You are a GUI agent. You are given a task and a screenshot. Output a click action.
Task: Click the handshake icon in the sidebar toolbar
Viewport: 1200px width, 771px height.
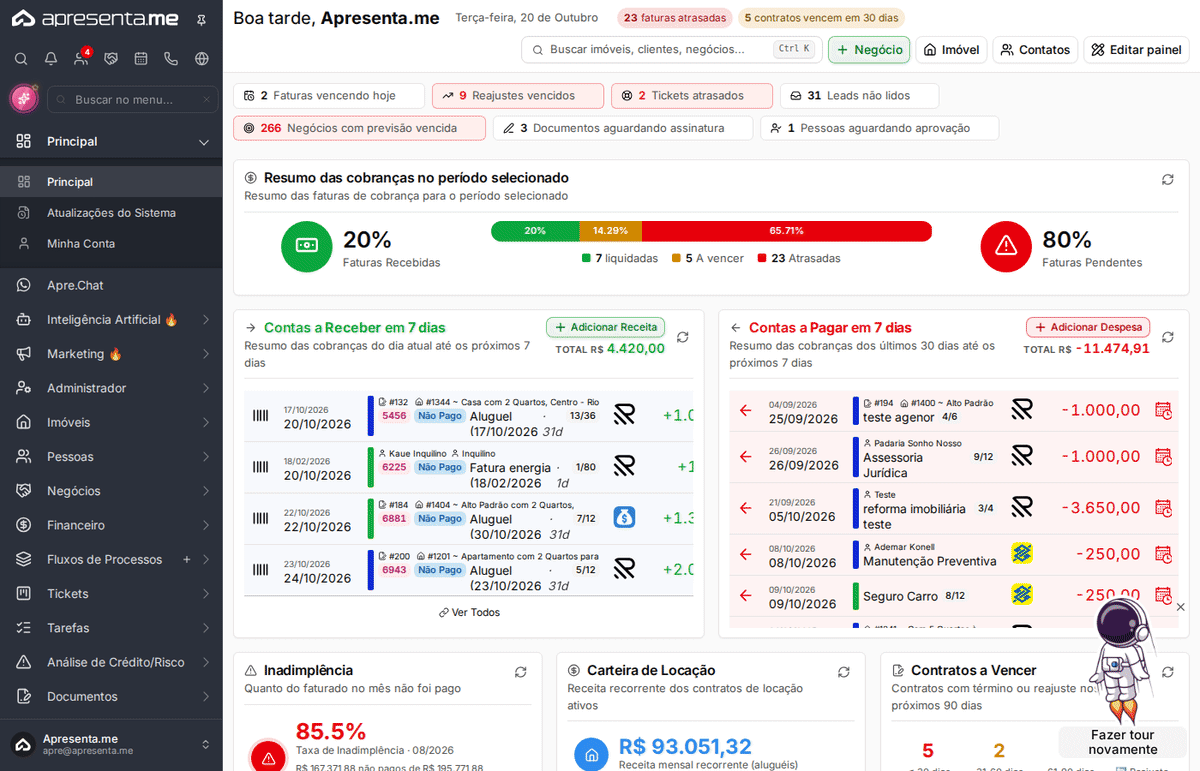(x=111, y=59)
